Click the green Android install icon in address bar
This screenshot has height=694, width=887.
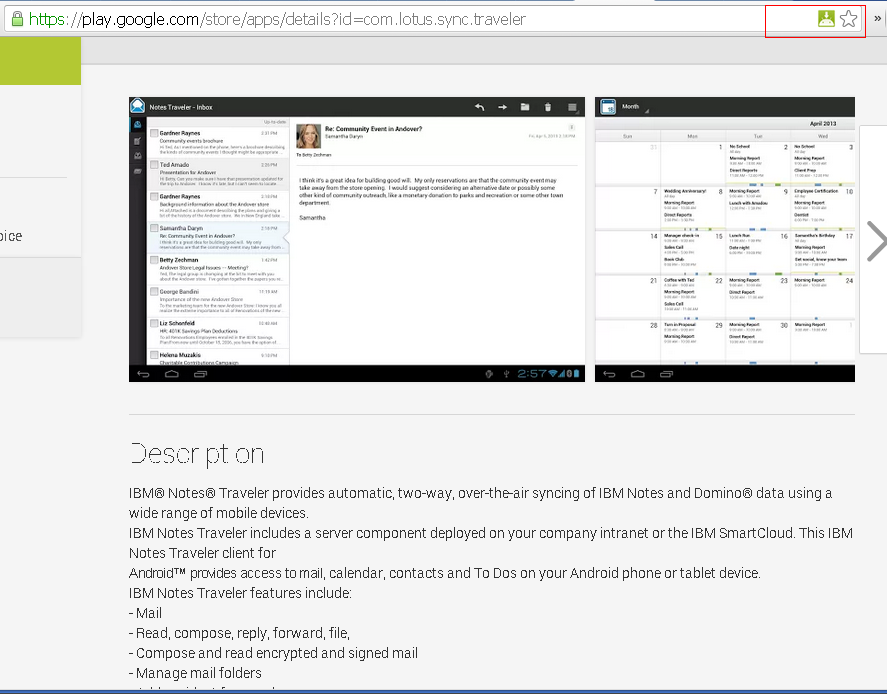[x=826, y=19]
